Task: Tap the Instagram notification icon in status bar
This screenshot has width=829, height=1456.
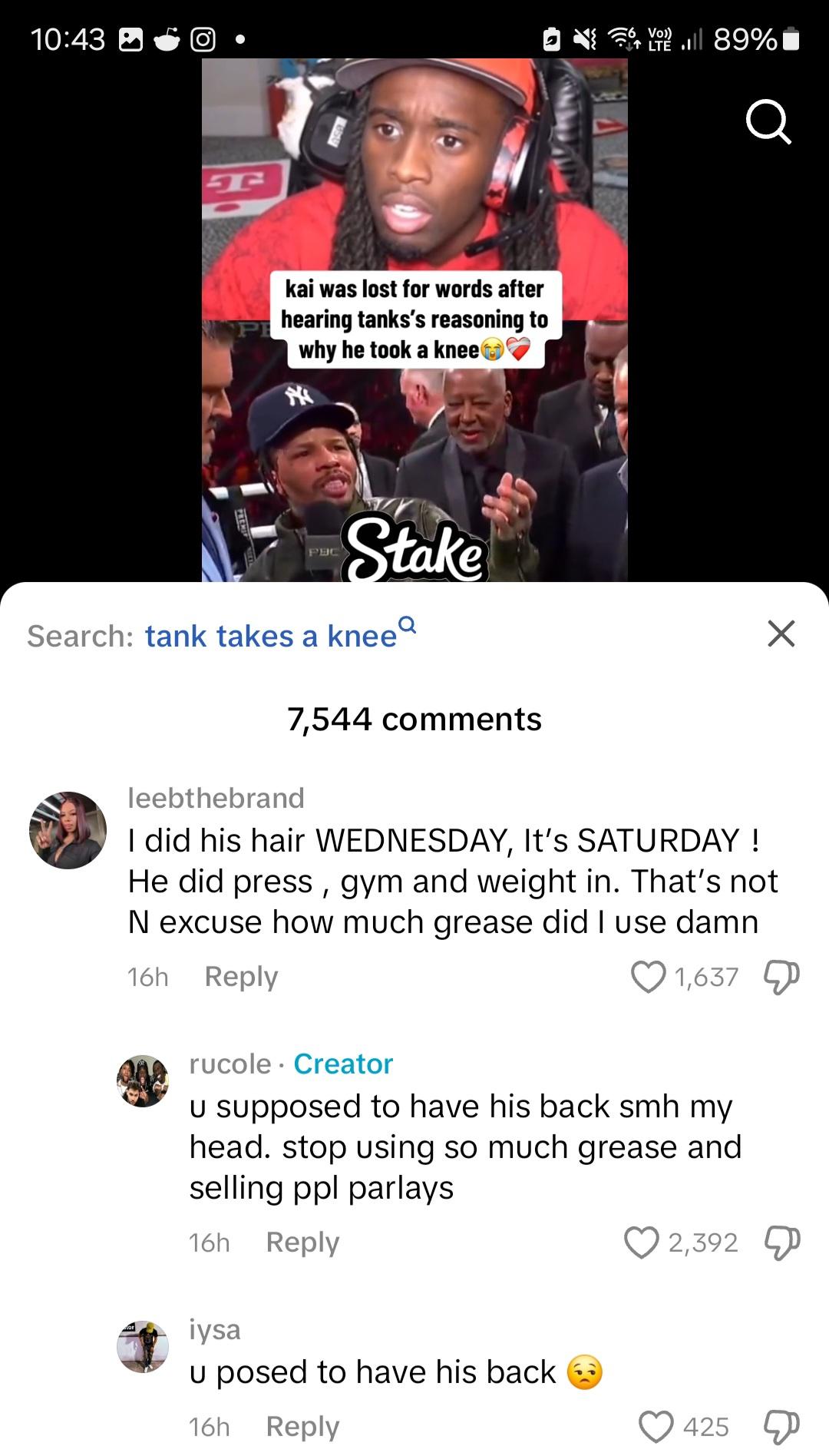Action: (x=203, y=39)
